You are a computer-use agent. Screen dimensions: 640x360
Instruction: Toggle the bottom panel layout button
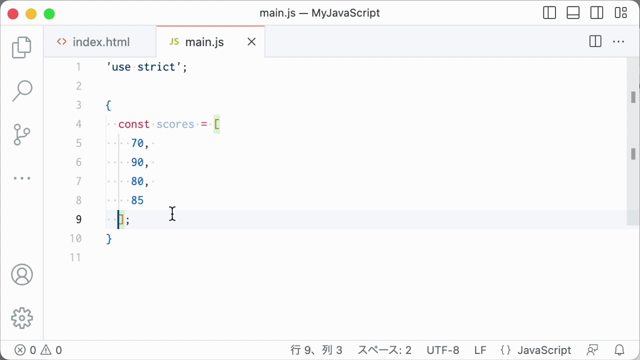(573, 13)
